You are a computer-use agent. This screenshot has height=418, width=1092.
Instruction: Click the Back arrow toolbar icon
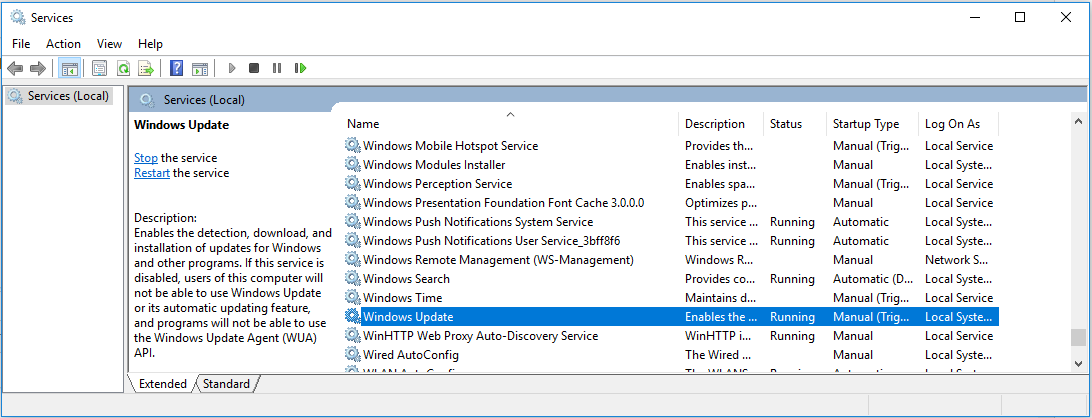pyautogui.click(x=15, y=68)
